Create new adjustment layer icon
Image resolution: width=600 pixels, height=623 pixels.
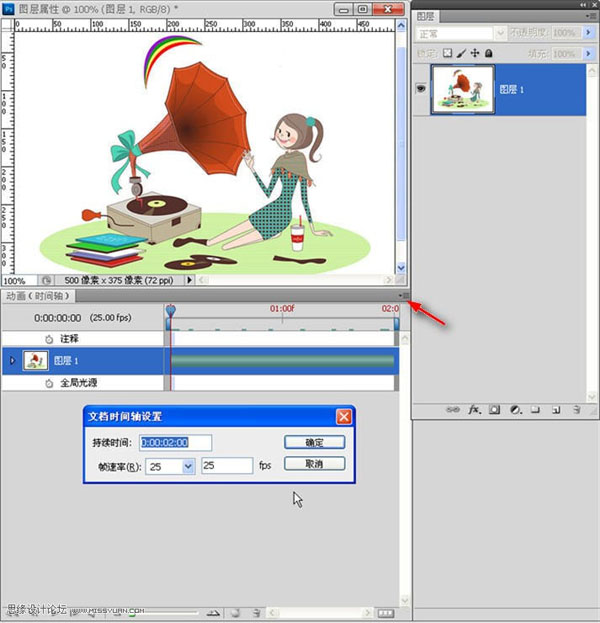[516, 409]
